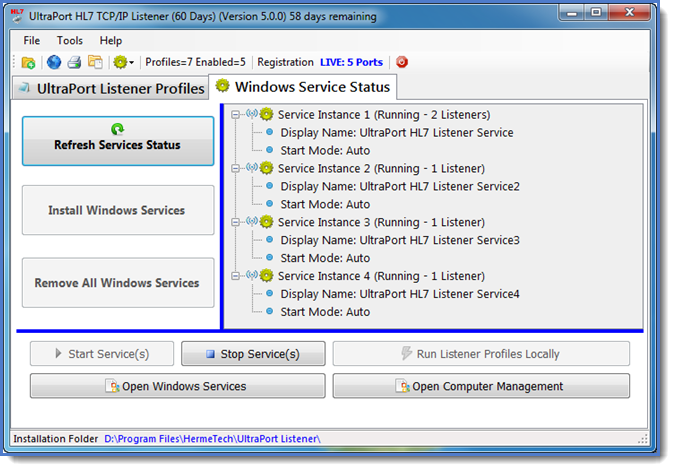Click Profiles=7 Enabled=5 toolbar text
Viewport: 675px width, 471px height.
pos(195,62)
